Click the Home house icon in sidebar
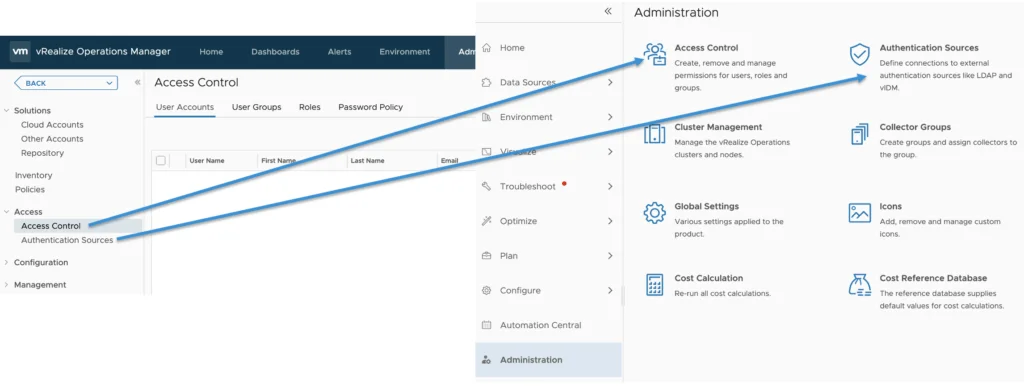Image resolution: width=1024 pixels, height=392 pixels. click(486, 48)
